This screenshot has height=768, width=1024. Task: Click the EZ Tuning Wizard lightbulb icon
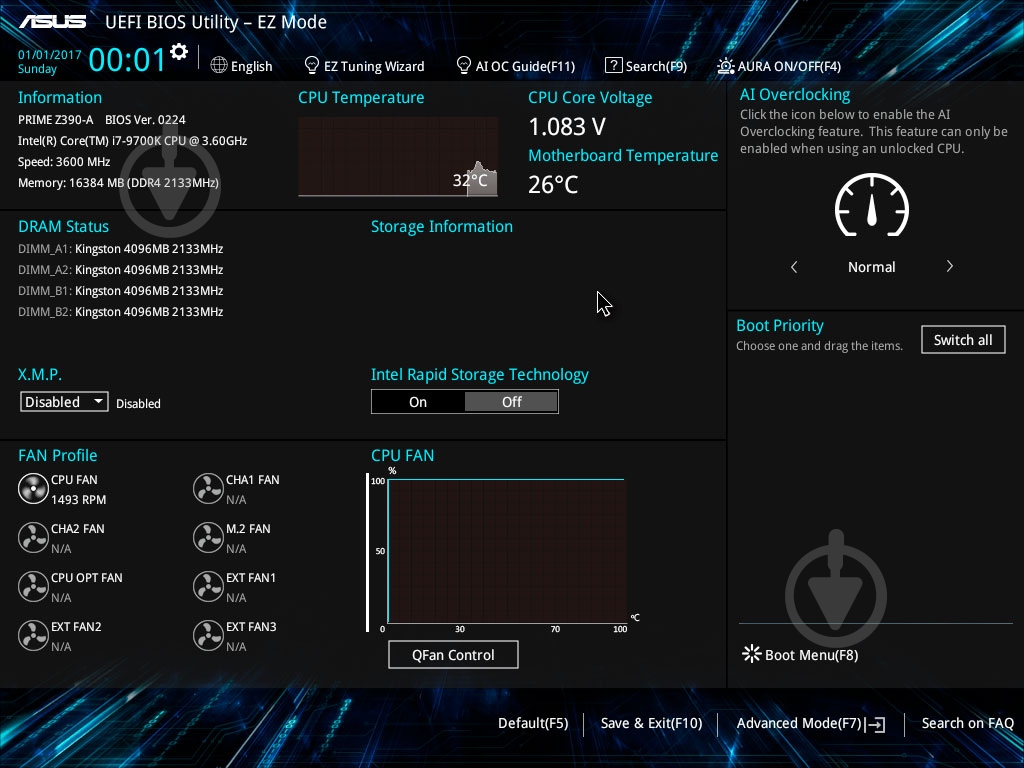312,65
